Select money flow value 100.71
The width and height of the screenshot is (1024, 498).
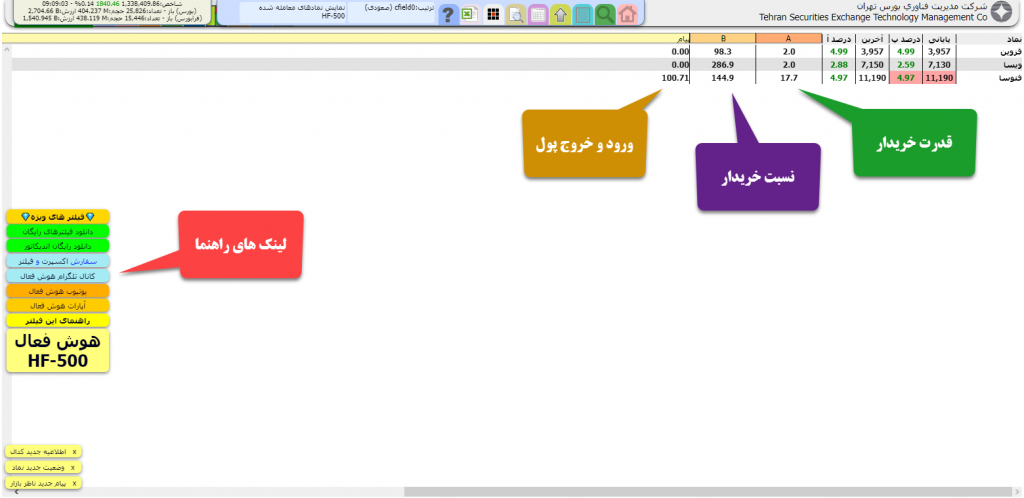pos(675,78)
